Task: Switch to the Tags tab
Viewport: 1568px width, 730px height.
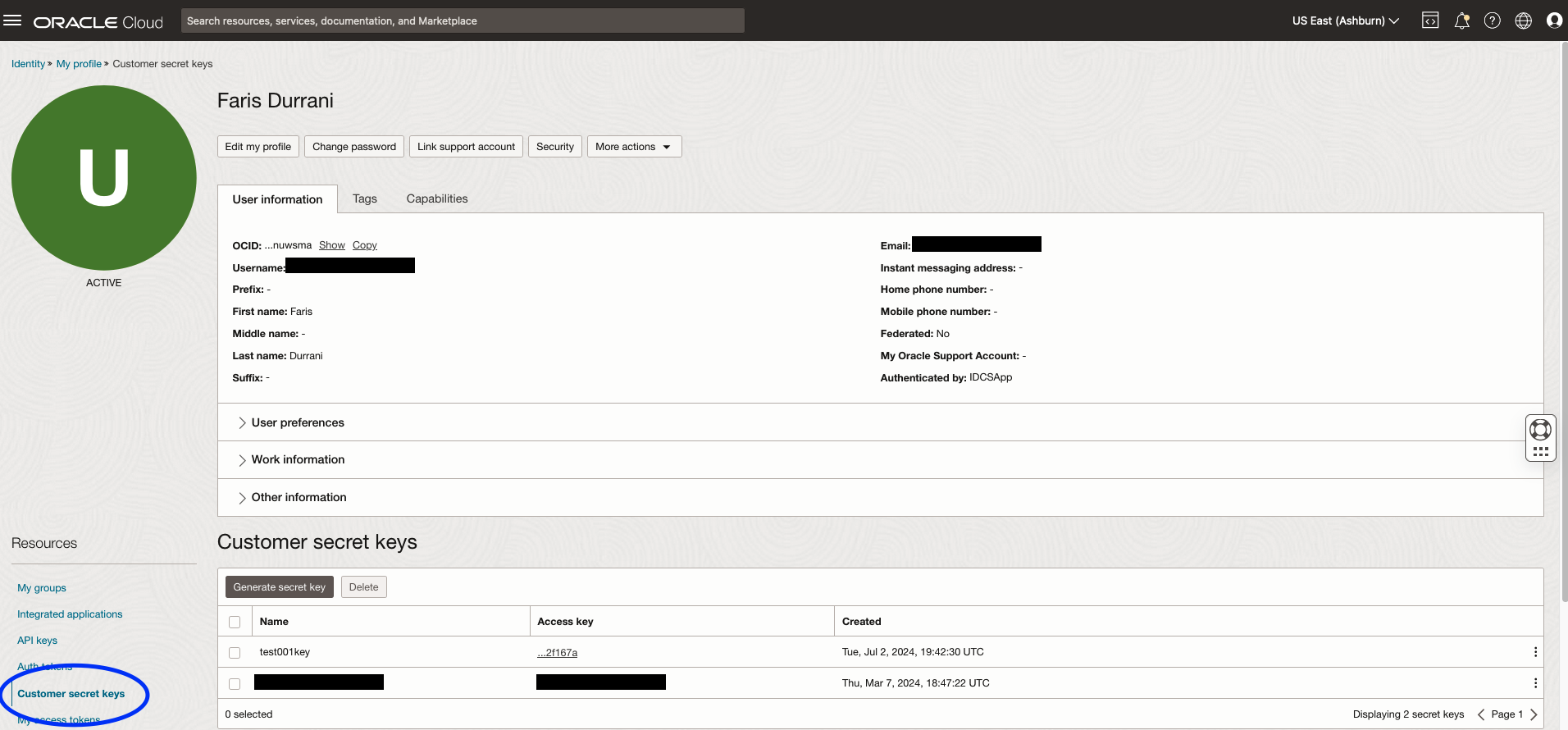Action: [365, 198]
